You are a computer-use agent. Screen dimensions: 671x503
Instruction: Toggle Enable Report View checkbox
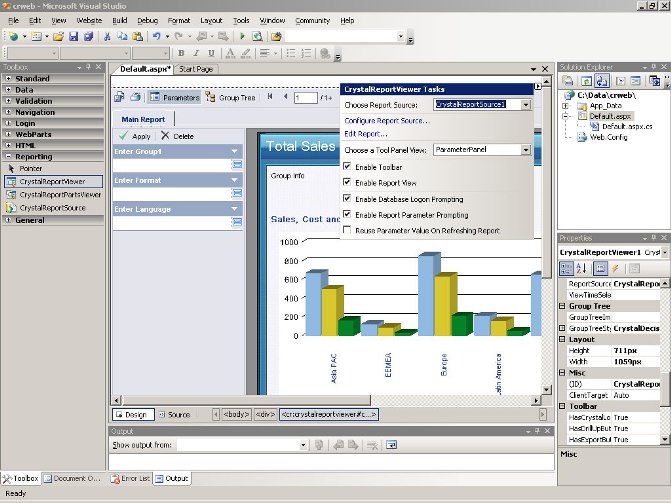347,182
